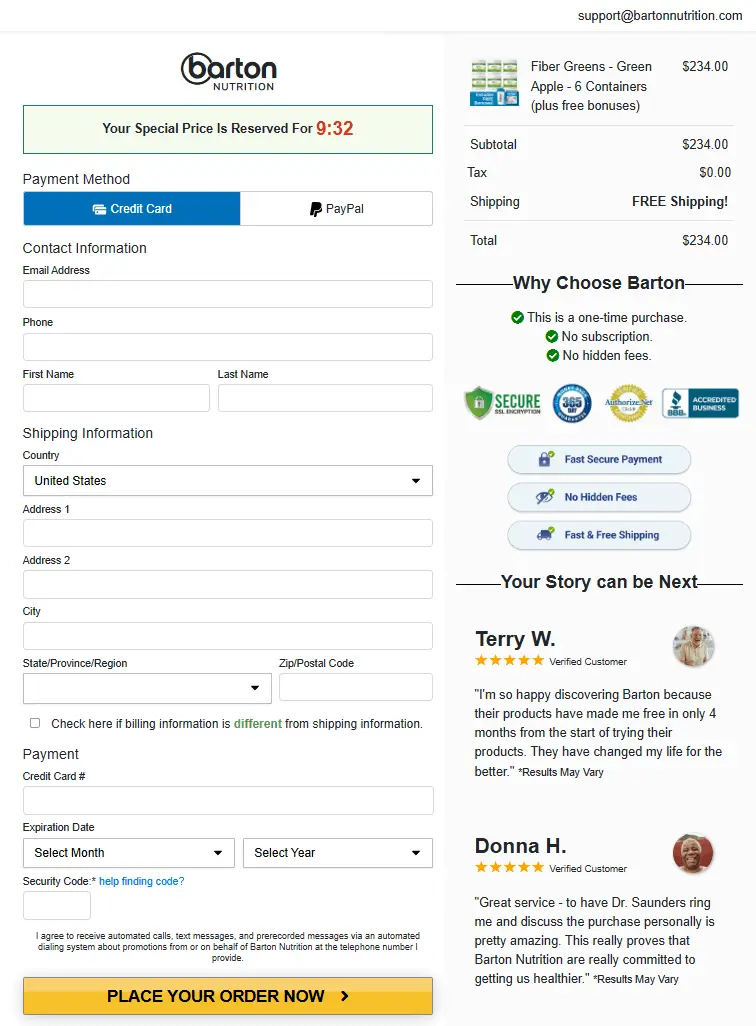Screen dimensions: 756x1026
Task: Click the Fiber Greens product thumbnail
Action: 495,82
